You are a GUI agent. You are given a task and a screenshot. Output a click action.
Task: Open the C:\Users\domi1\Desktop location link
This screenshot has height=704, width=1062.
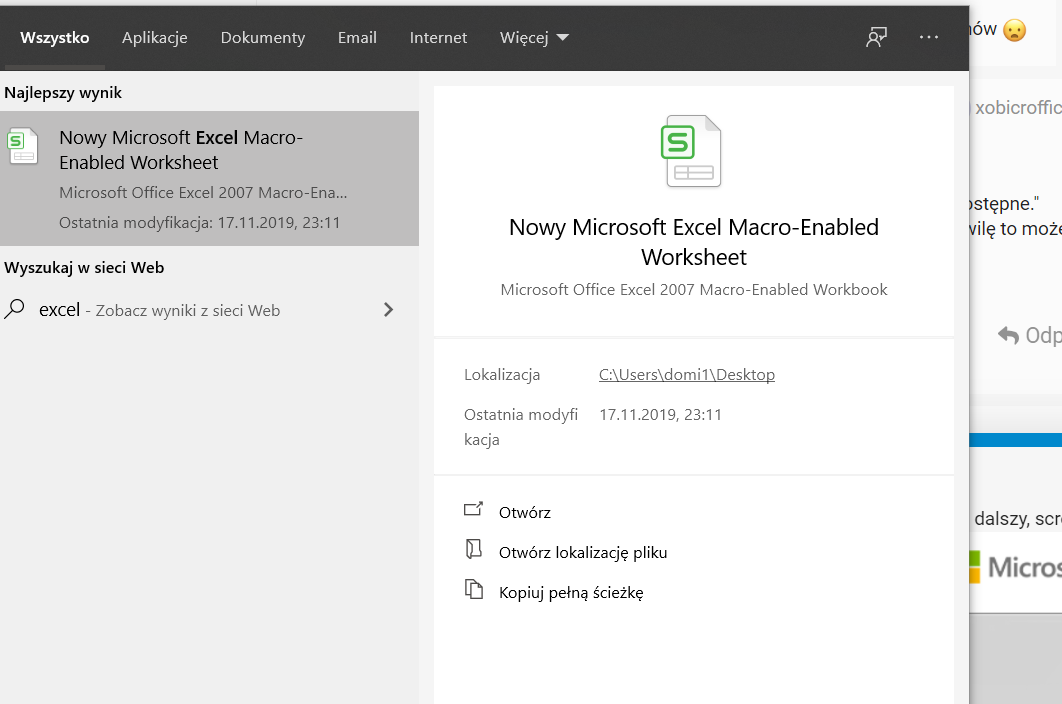click(686, 375)
